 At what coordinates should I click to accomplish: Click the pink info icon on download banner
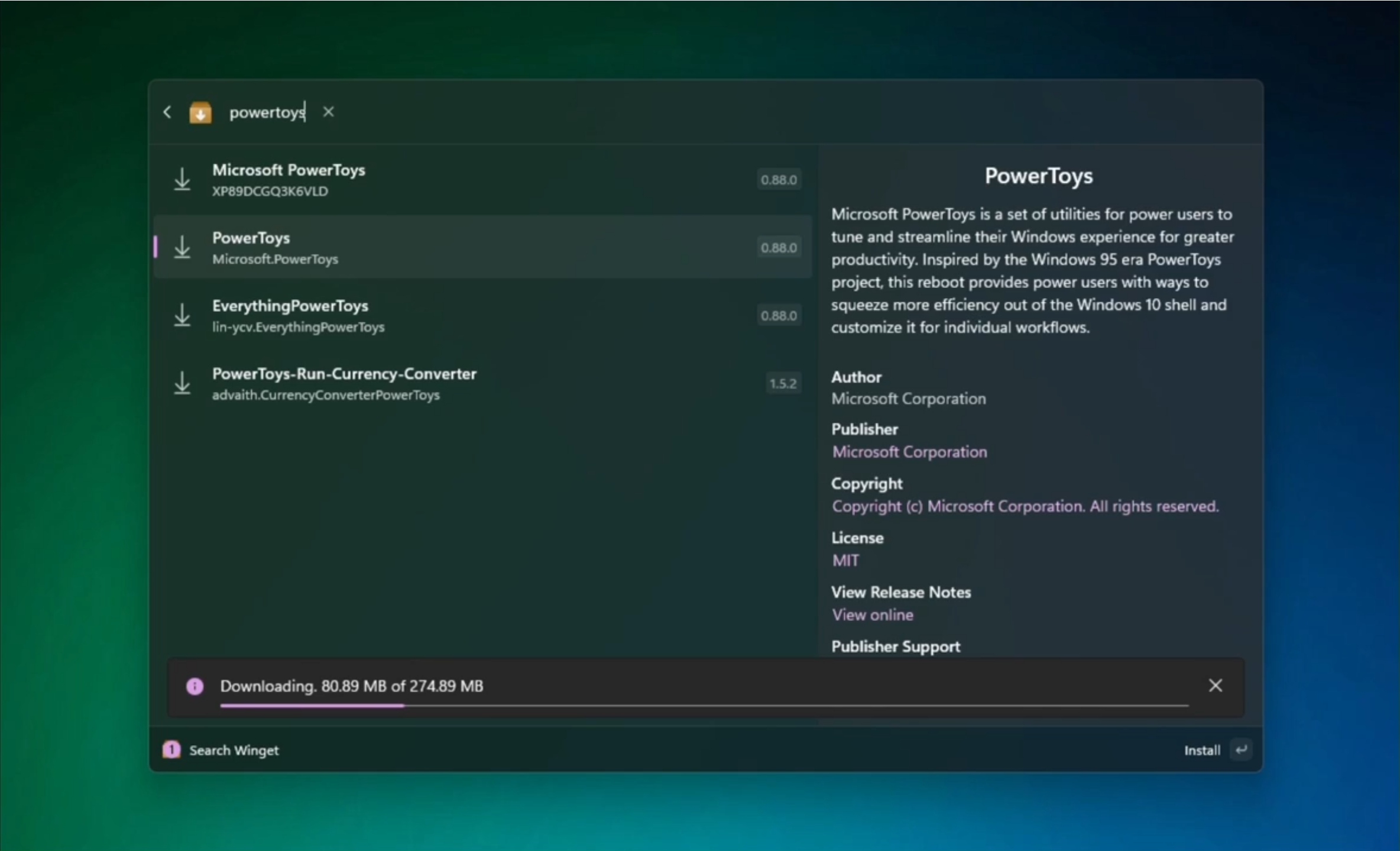(195, 686)
